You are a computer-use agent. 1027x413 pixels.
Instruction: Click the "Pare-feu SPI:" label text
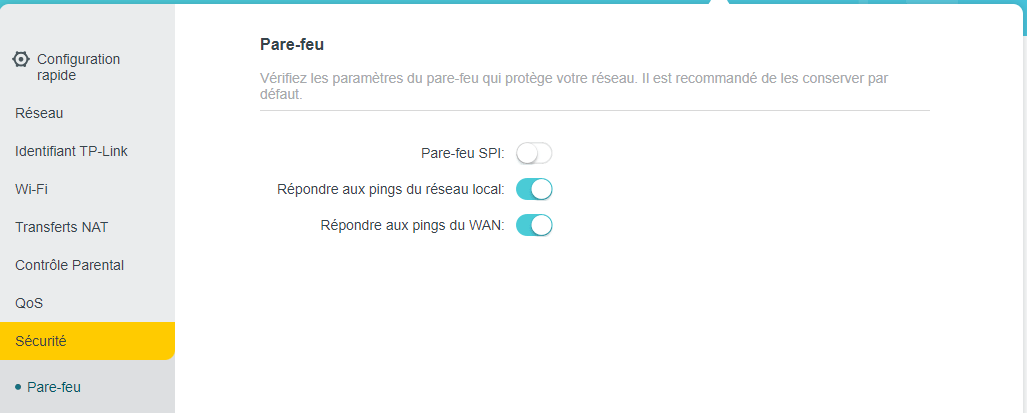click(461, 153)
